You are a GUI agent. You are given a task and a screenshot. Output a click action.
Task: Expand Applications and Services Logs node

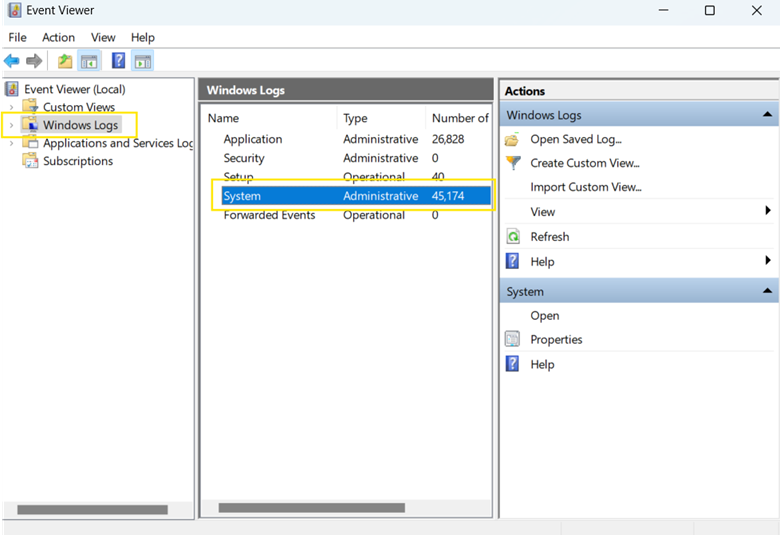(x=11, y=143)
